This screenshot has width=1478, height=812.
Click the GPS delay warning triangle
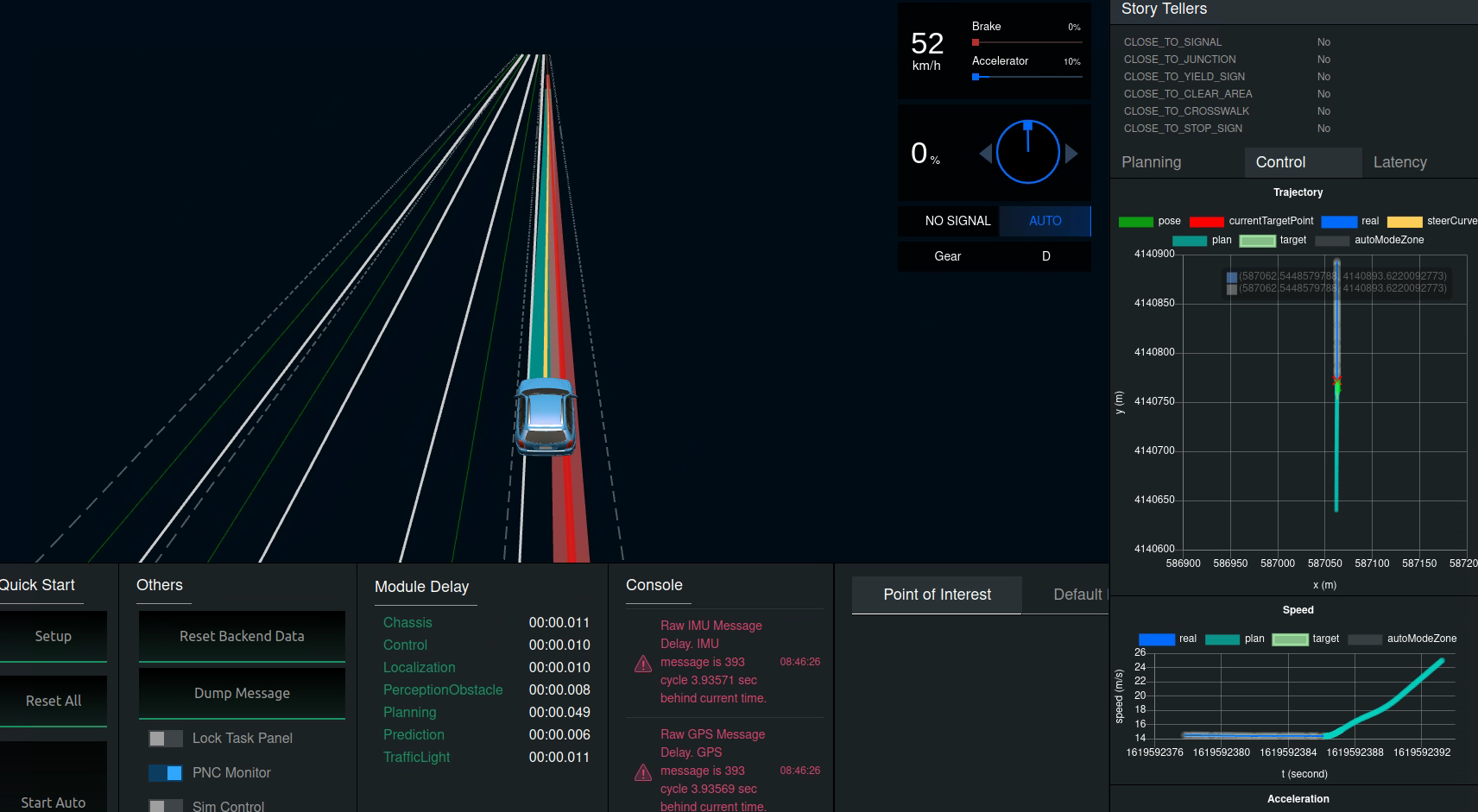click(x=643, y=772)
